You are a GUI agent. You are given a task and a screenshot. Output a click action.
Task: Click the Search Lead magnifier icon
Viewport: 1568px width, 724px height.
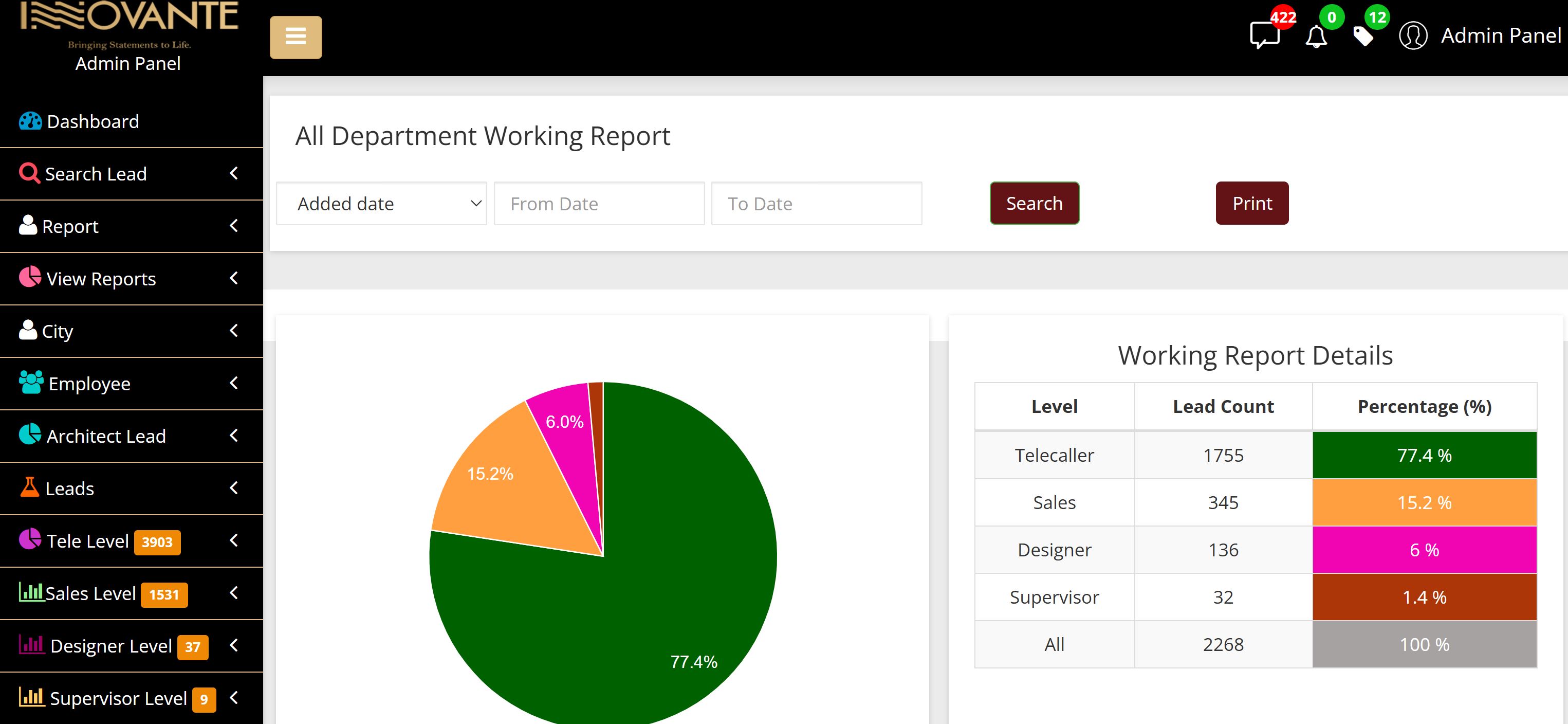29,173
